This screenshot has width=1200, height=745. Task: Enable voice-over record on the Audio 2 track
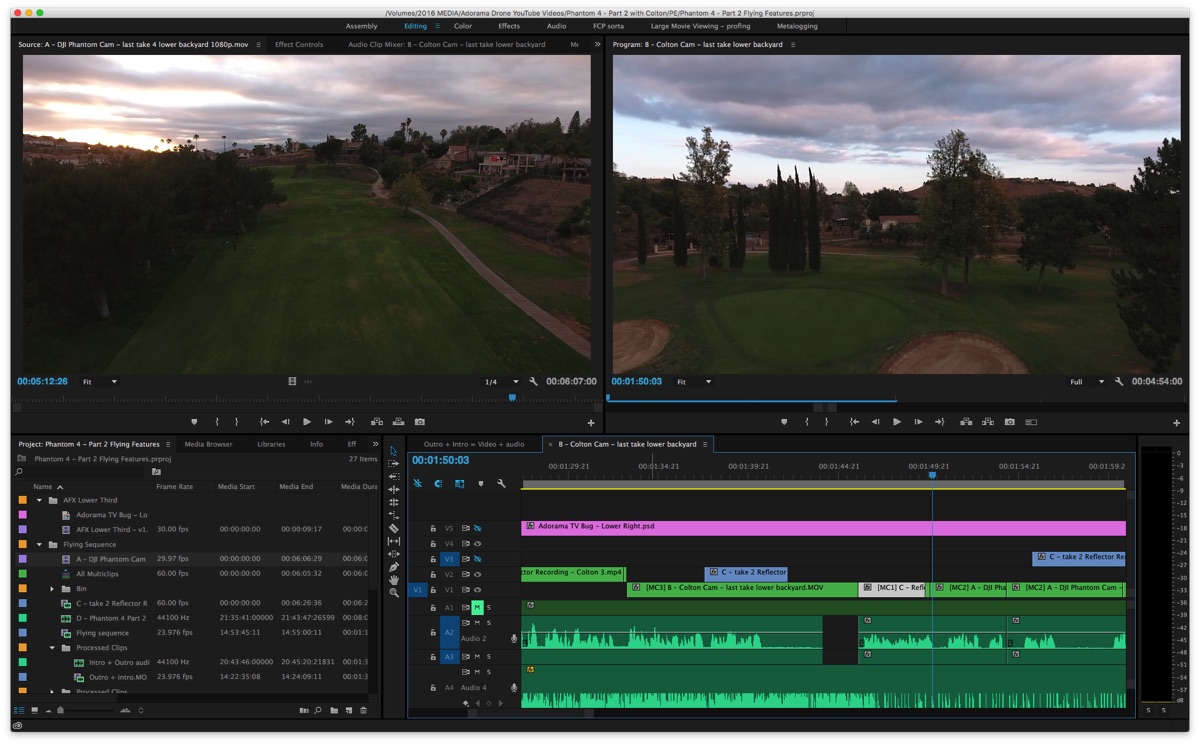tap(514, 638)
